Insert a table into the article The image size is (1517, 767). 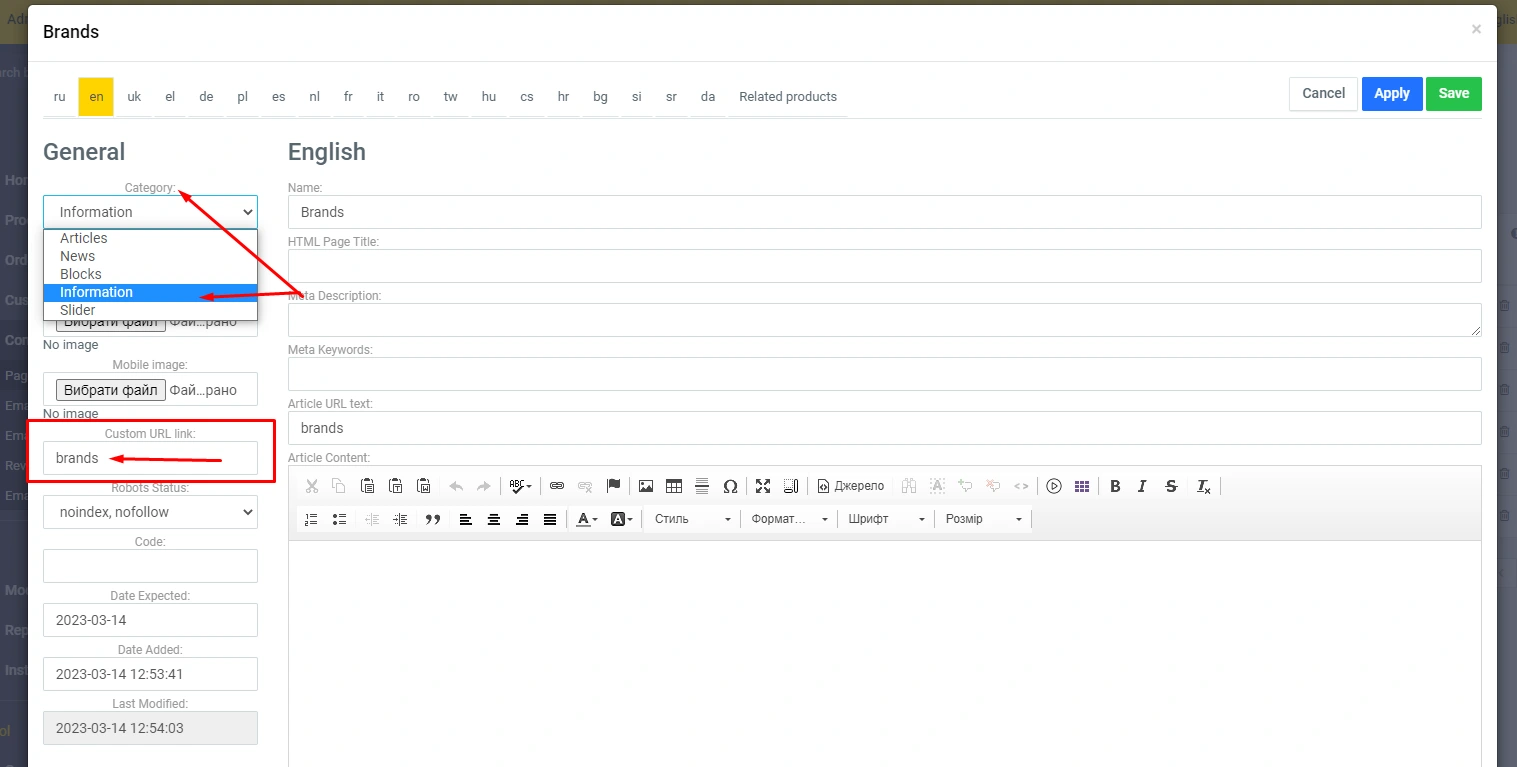tap(674, 486)
